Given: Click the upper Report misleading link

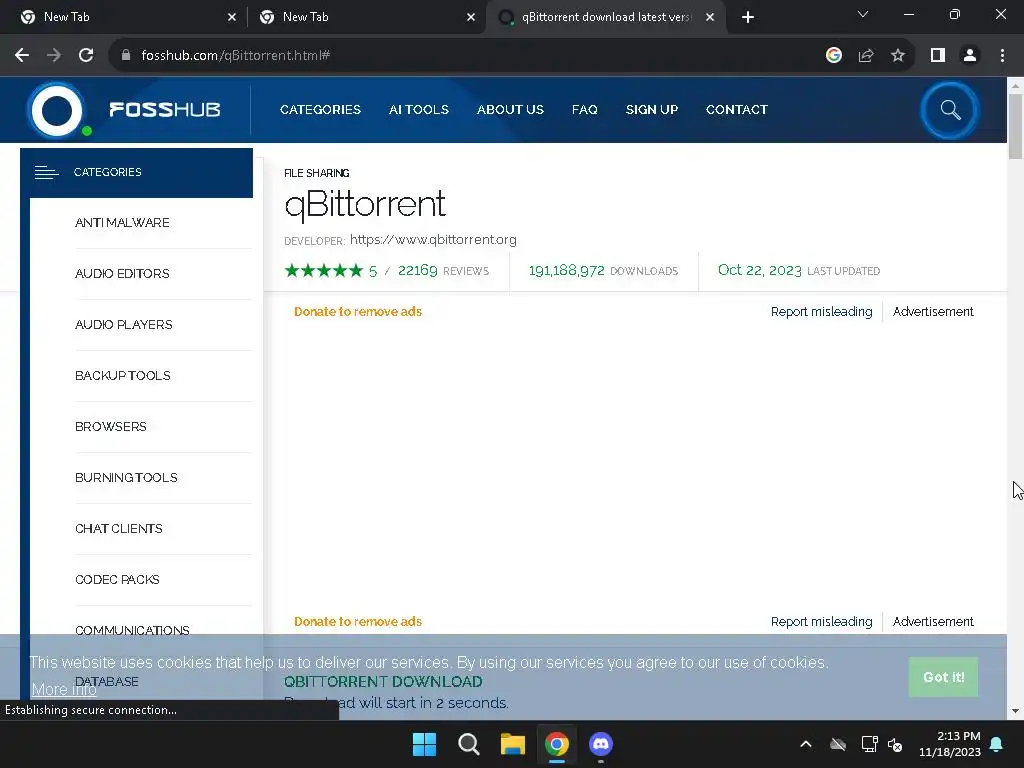Looking at the screenshot, I should click(822, 312).
